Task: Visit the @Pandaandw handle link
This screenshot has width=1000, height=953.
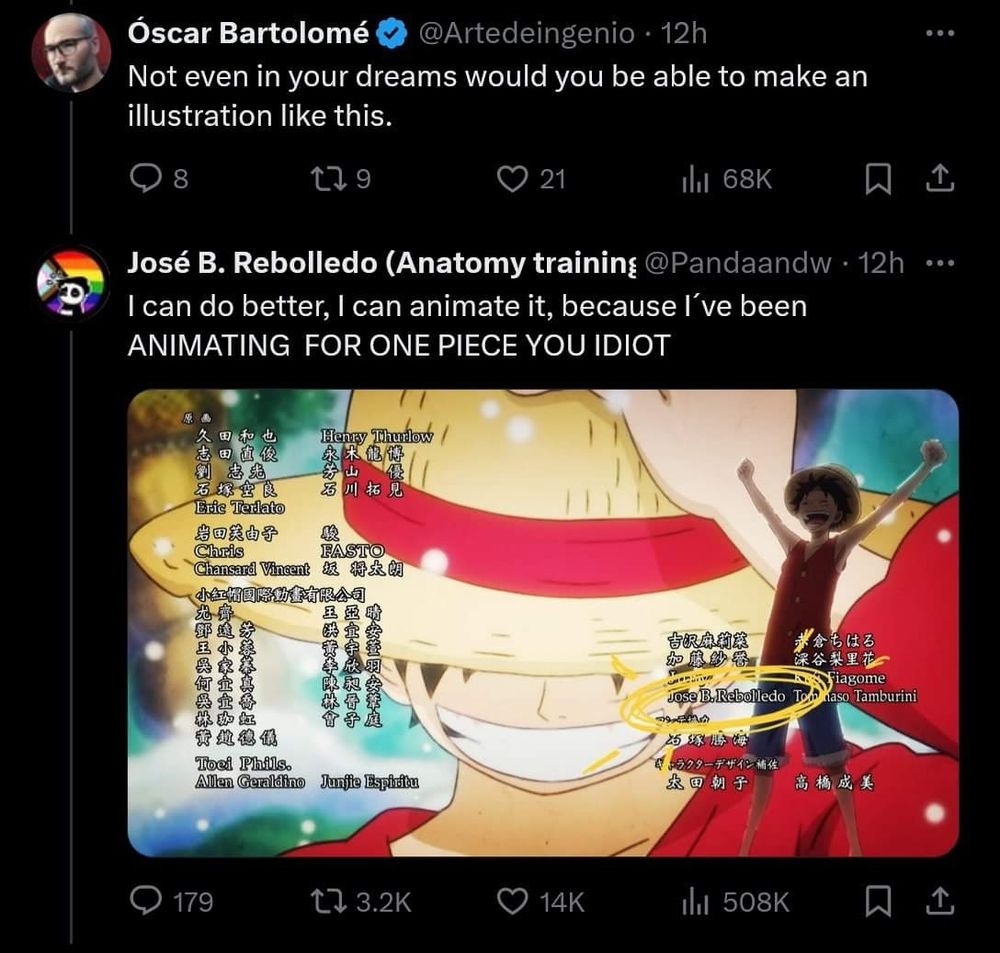Action: coord(738,263)
